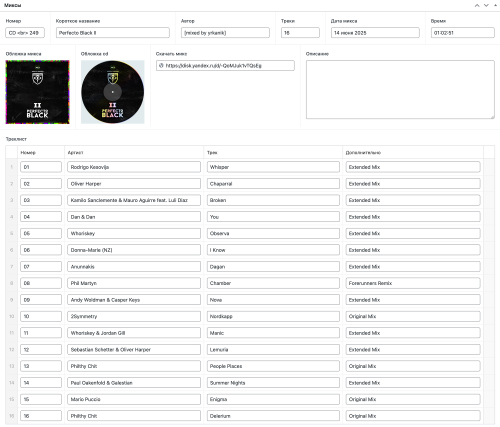Edit artist field 'Mario Puccio'
Image resolution: width=500 pixels, height=427 pixels.
(134, 399)
